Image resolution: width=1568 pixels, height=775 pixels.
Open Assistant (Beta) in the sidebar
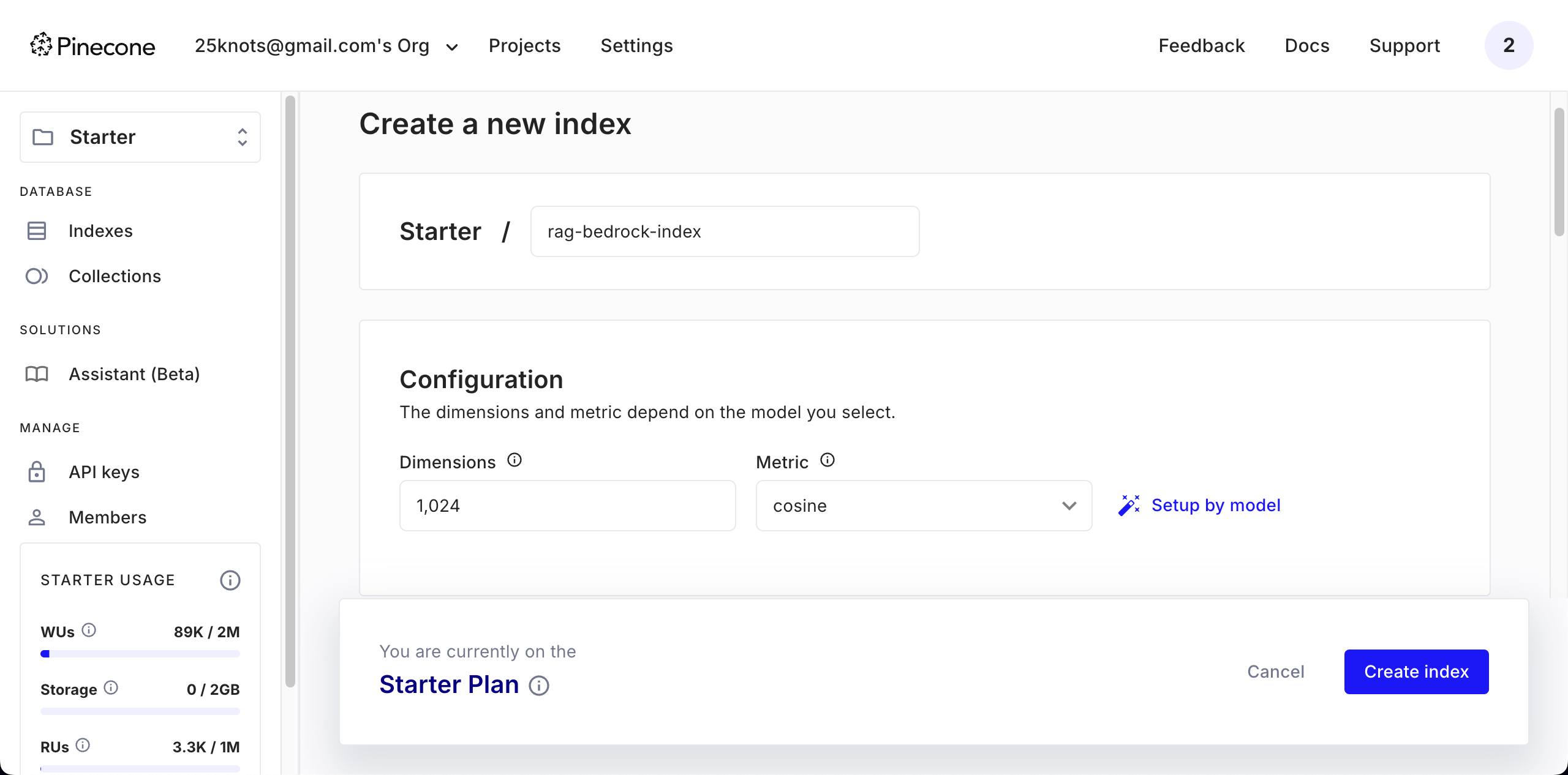(x=135, y=374)
